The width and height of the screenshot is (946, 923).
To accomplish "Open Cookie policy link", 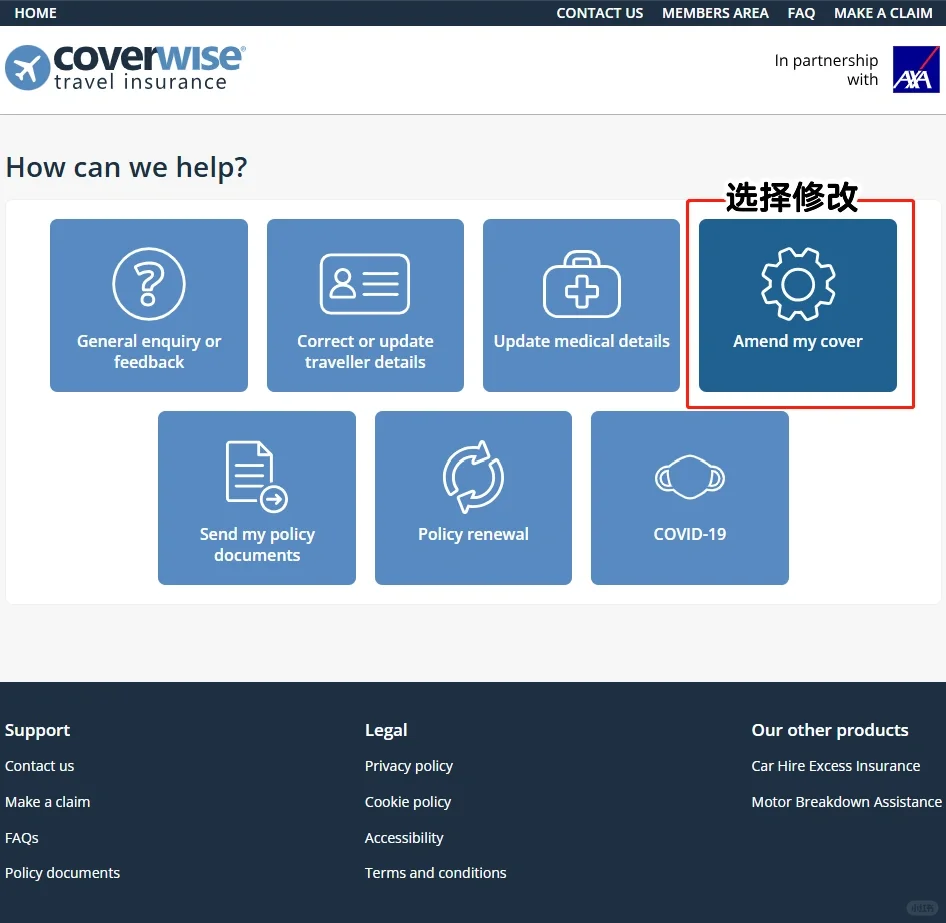I will [x=407, y=802].
